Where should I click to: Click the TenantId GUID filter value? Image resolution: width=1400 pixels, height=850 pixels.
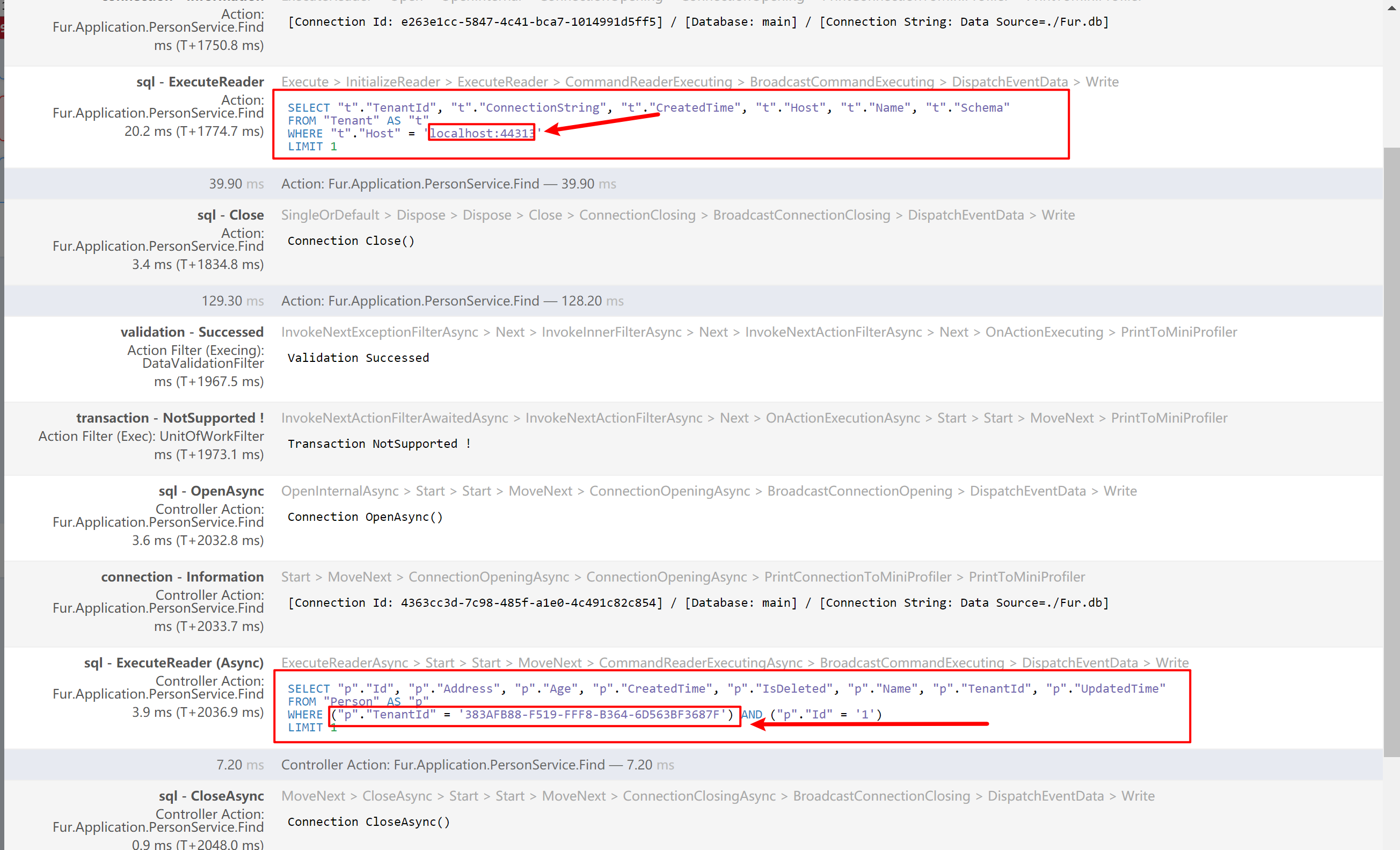(592, 714)
